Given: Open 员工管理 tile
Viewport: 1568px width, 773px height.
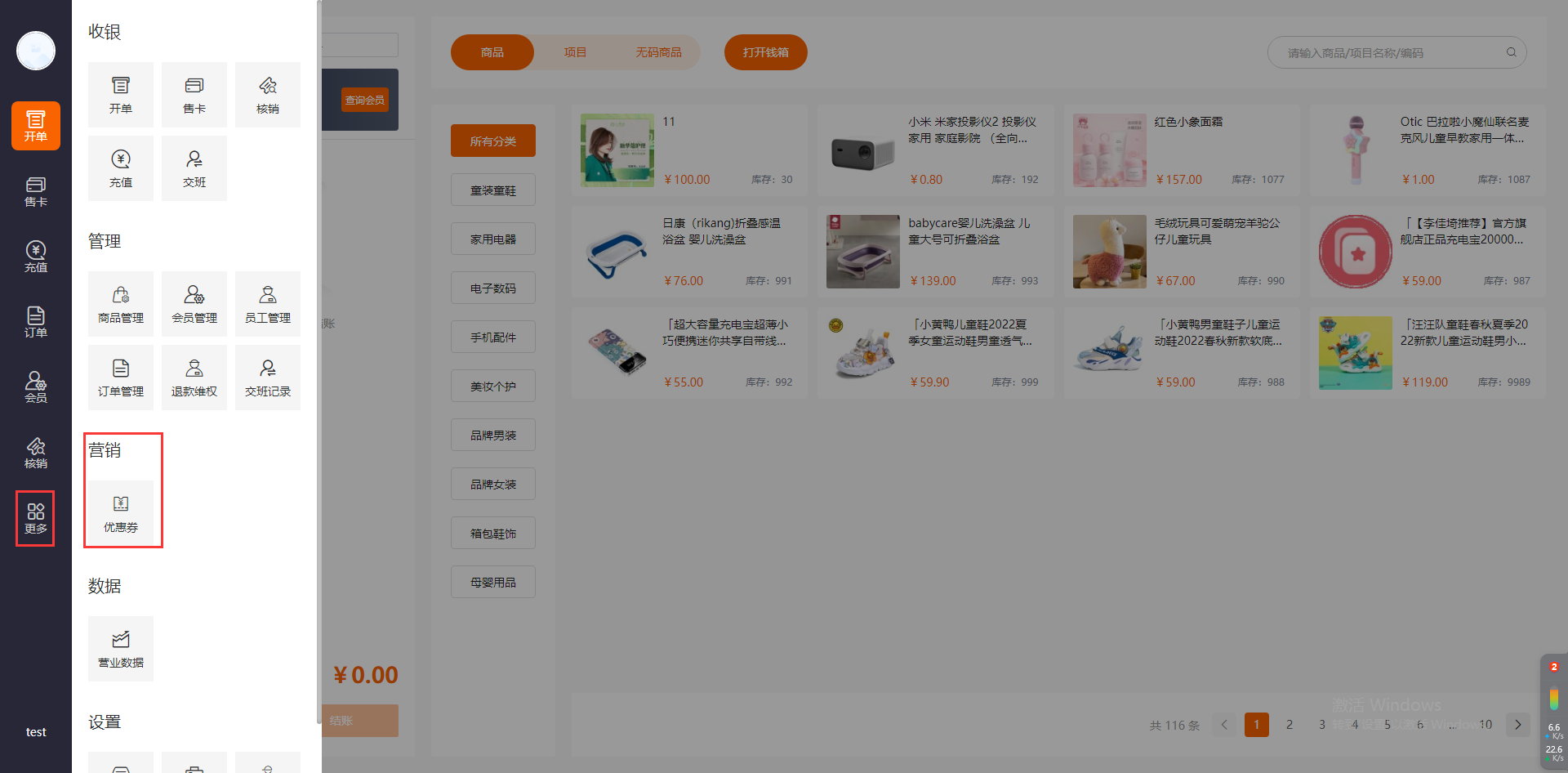Looking at the screenshot, I should pyautogui.click(x=268, y=304).
